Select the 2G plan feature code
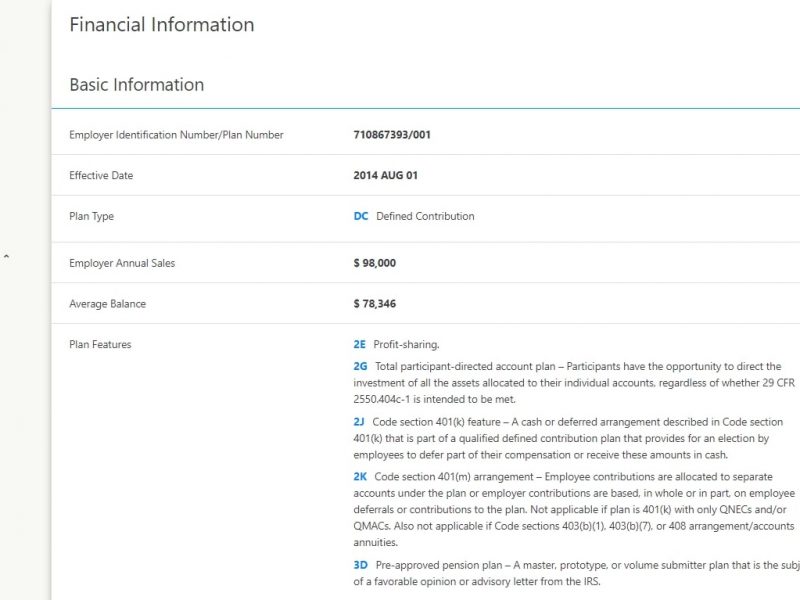Screen dimensions: 800x600 [x=361, y=367]
